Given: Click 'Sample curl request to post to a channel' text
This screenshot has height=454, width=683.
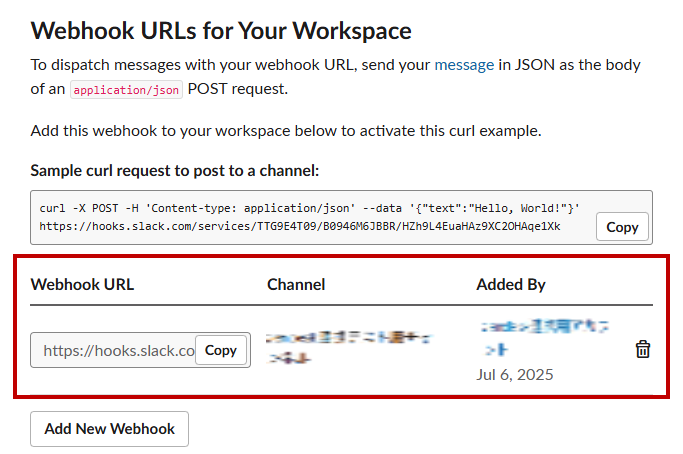Looking at the screenshot, I should [x=175, y=171].
